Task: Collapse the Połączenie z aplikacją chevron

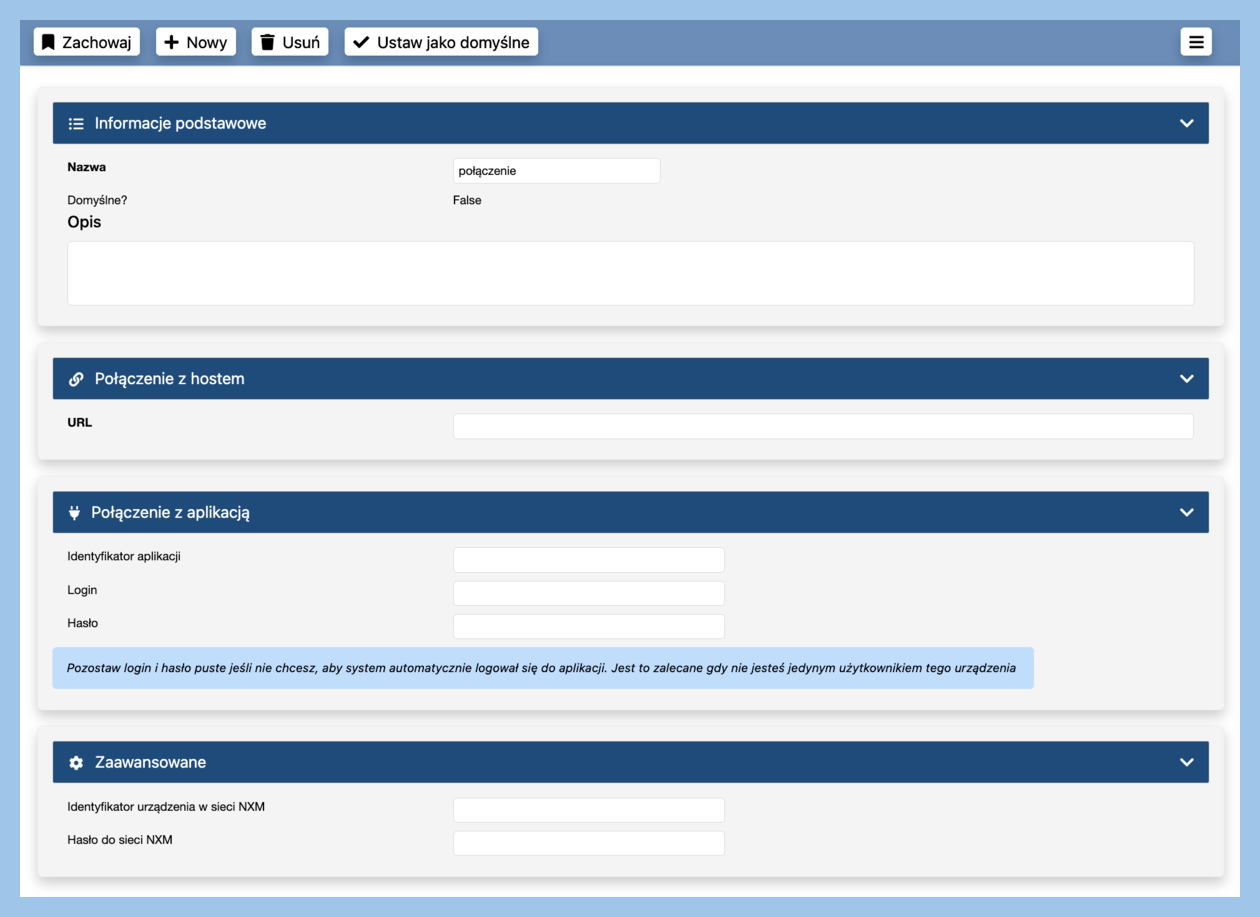Action: coord(1186,512)
